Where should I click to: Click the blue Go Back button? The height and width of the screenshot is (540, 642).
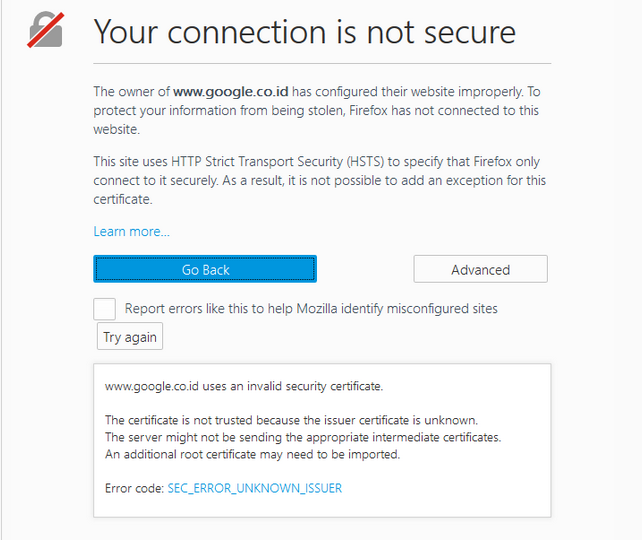(x=205, y=269)
